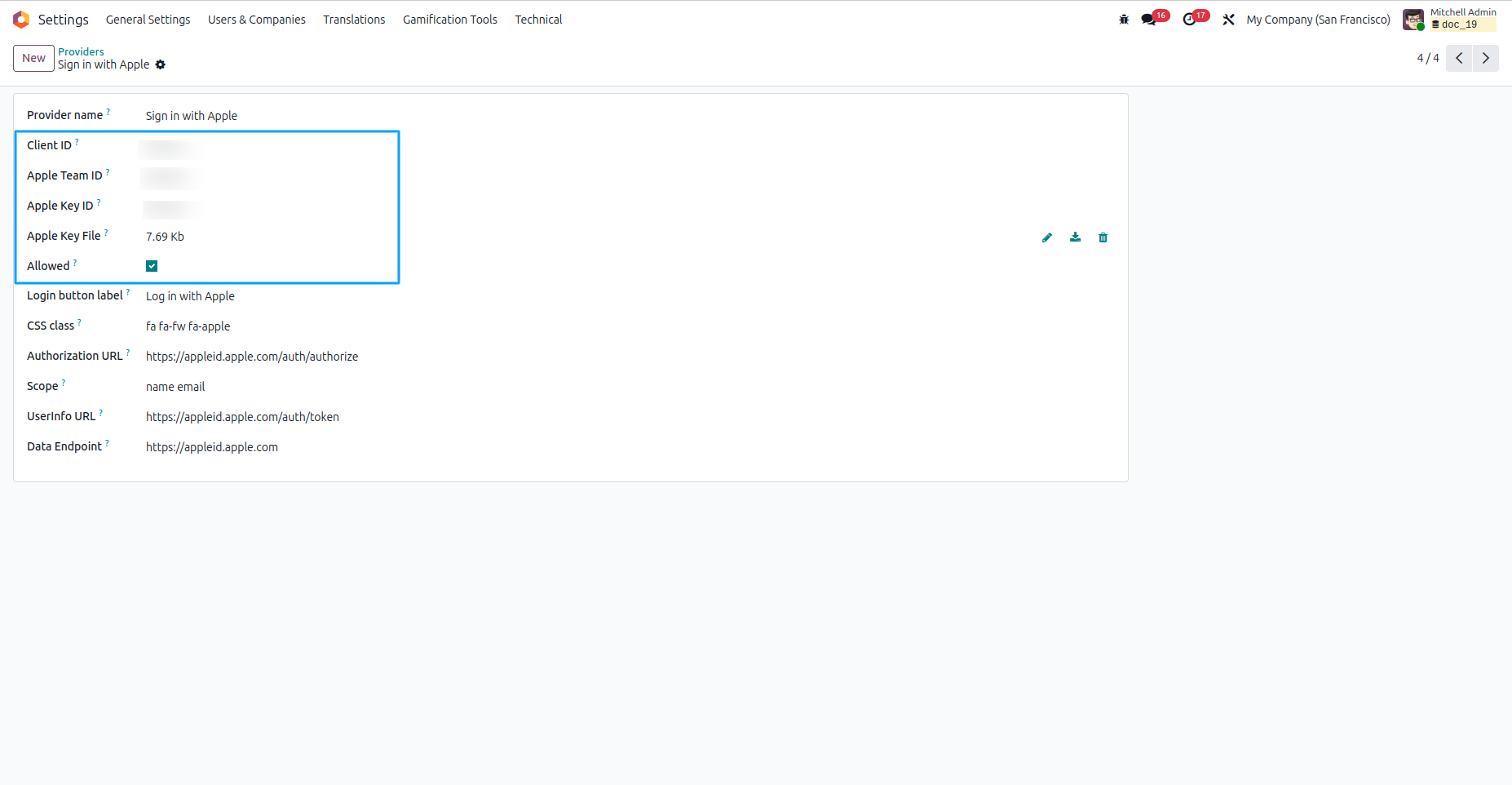
Task: Delete the Apple Key File with trash icon
Action: [x=1103, y=237]
